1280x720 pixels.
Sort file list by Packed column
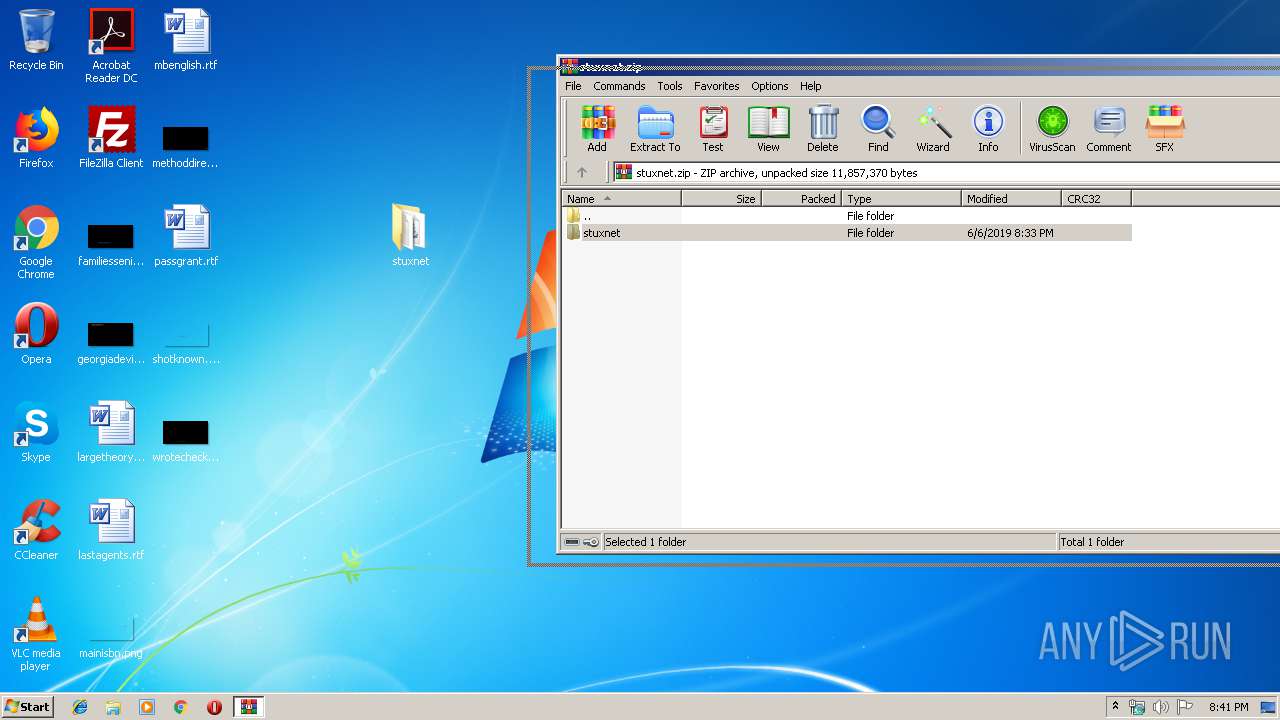[x=801, y=199]
